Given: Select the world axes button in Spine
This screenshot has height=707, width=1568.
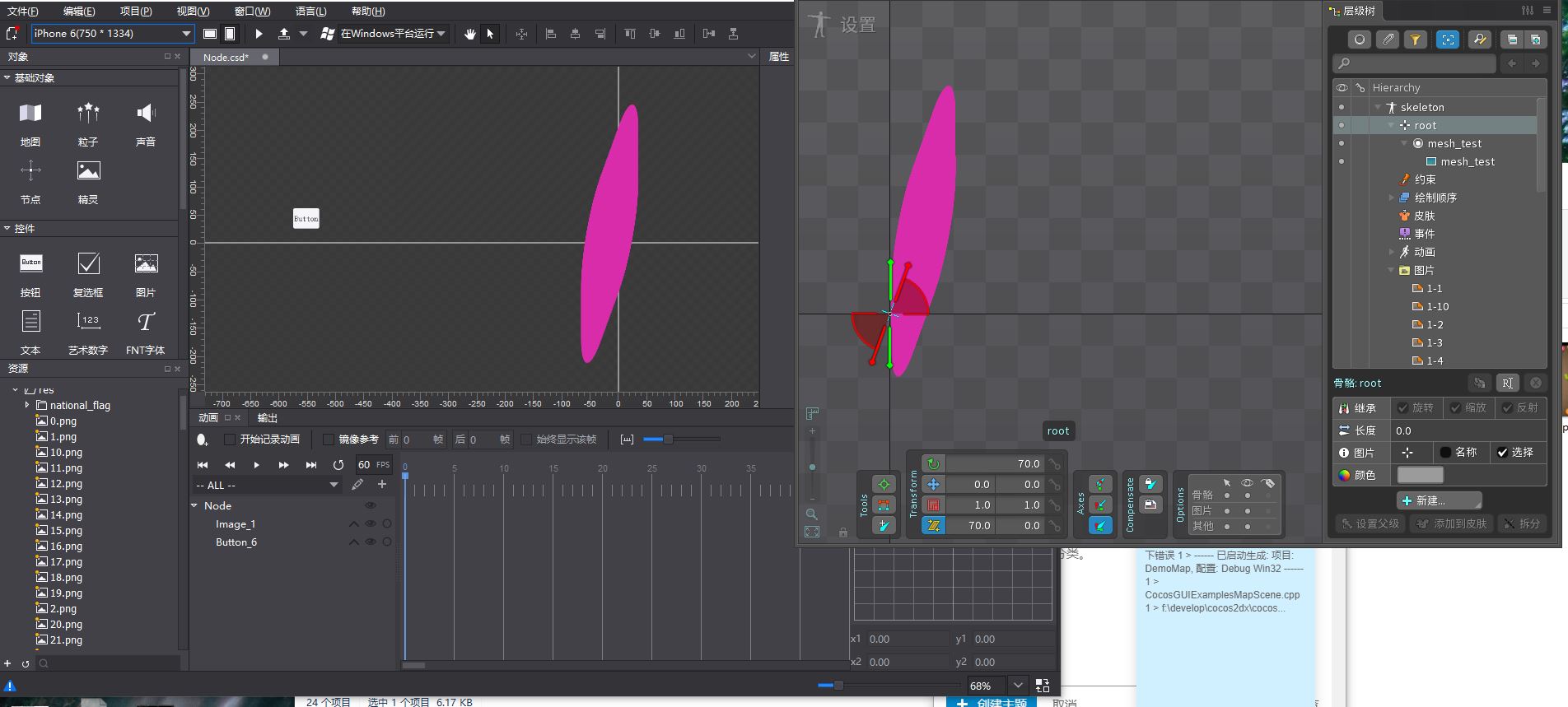Looking at the screenshot, I should point(1100,525).
